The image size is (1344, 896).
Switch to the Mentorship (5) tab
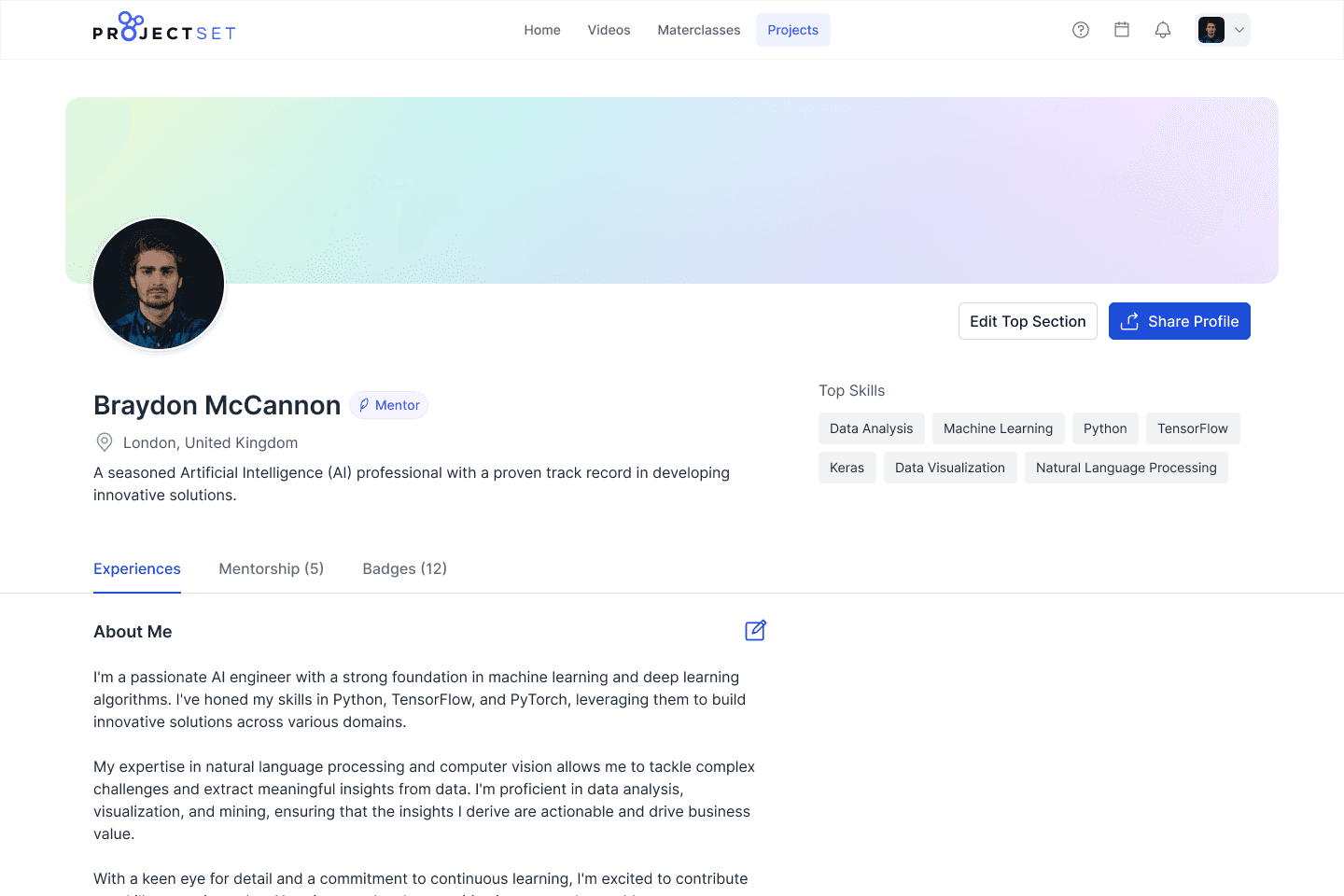tap(272, 569)
